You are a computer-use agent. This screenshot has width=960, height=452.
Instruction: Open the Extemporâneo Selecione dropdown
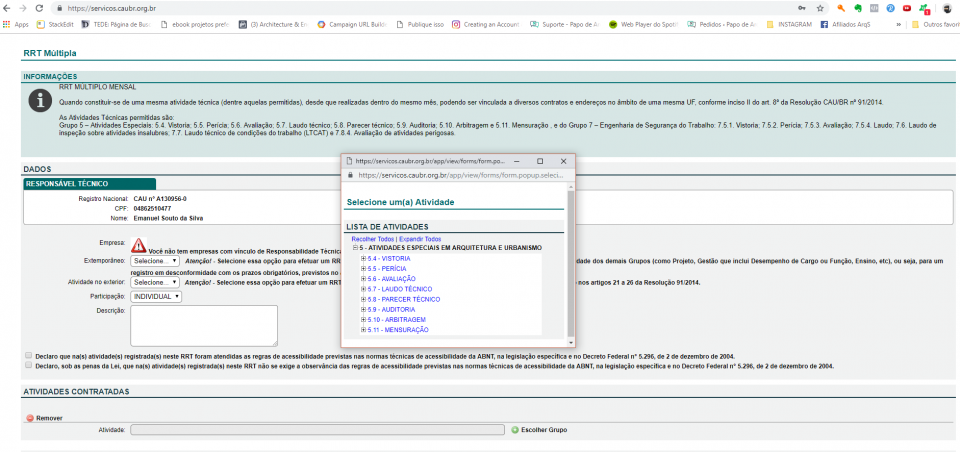tap(154, 261)
